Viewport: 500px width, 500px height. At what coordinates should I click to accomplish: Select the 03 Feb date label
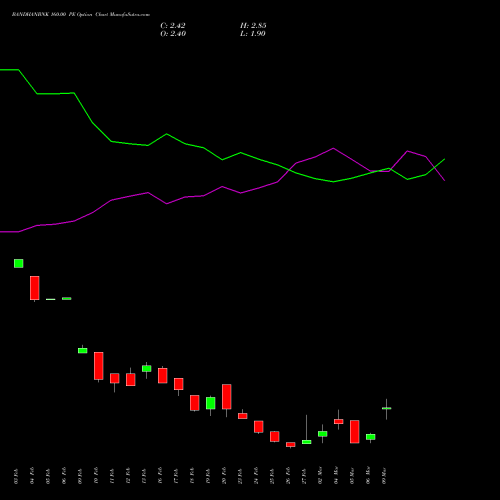16,476
